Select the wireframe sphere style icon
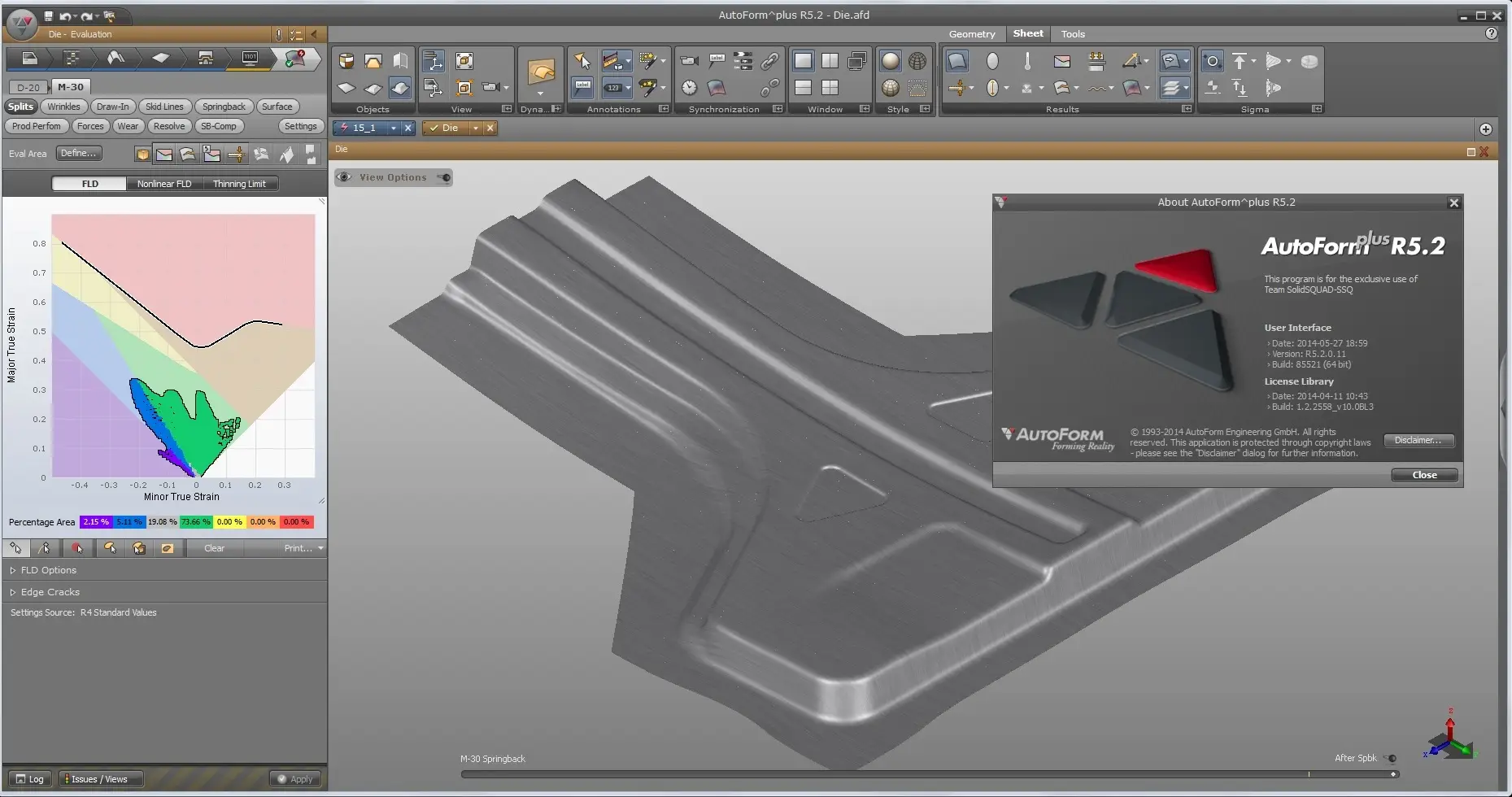This screenshot has height=797, width=1512. (917, 61)
